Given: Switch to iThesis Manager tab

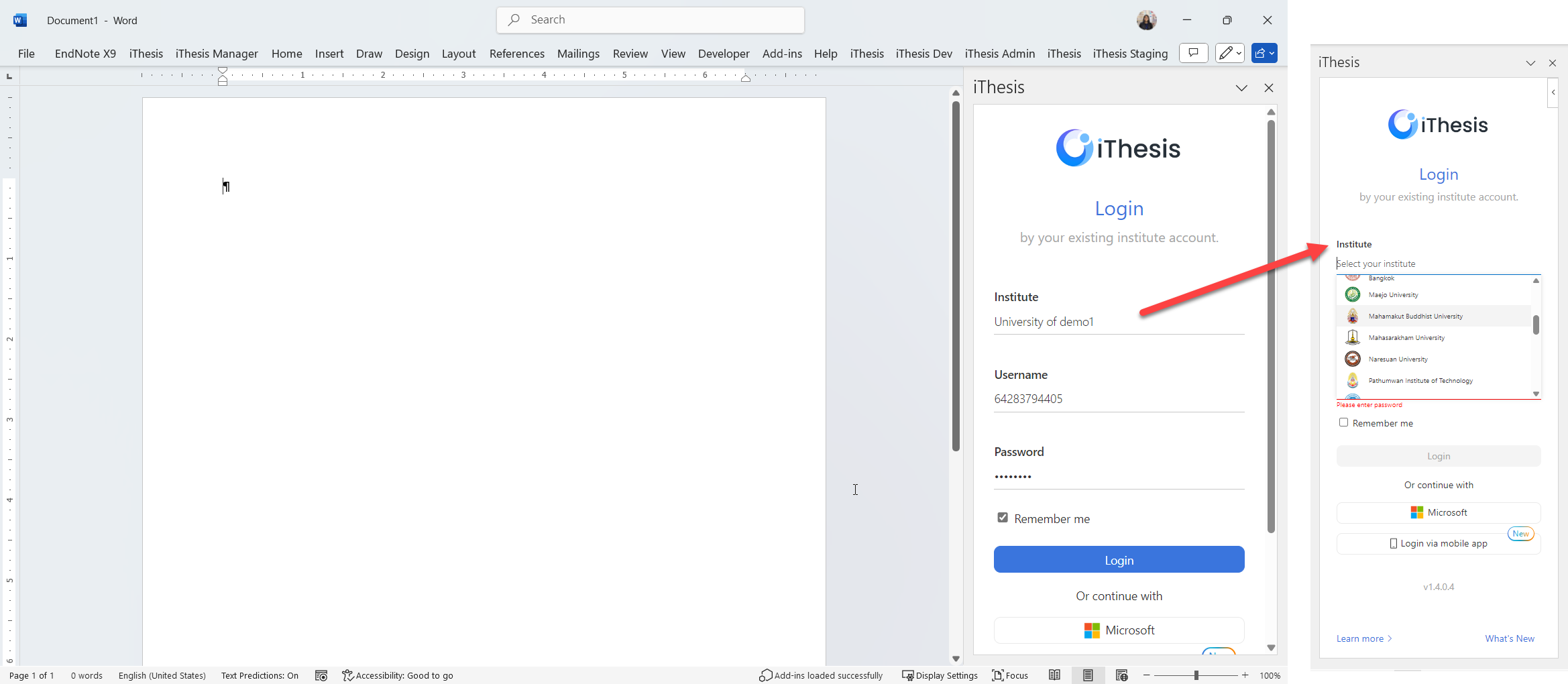Looking at the screenshot, I should pos(217,54).
